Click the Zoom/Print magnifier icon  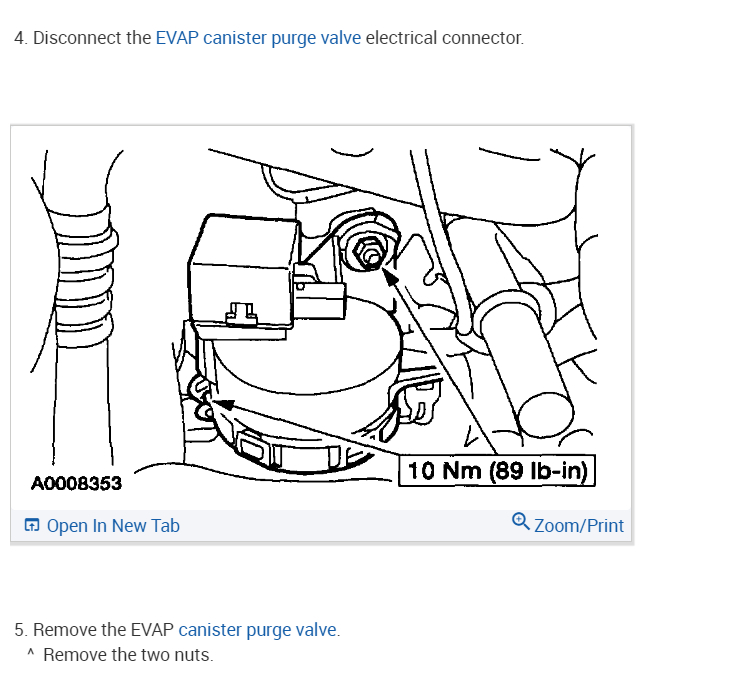[520, 522]
